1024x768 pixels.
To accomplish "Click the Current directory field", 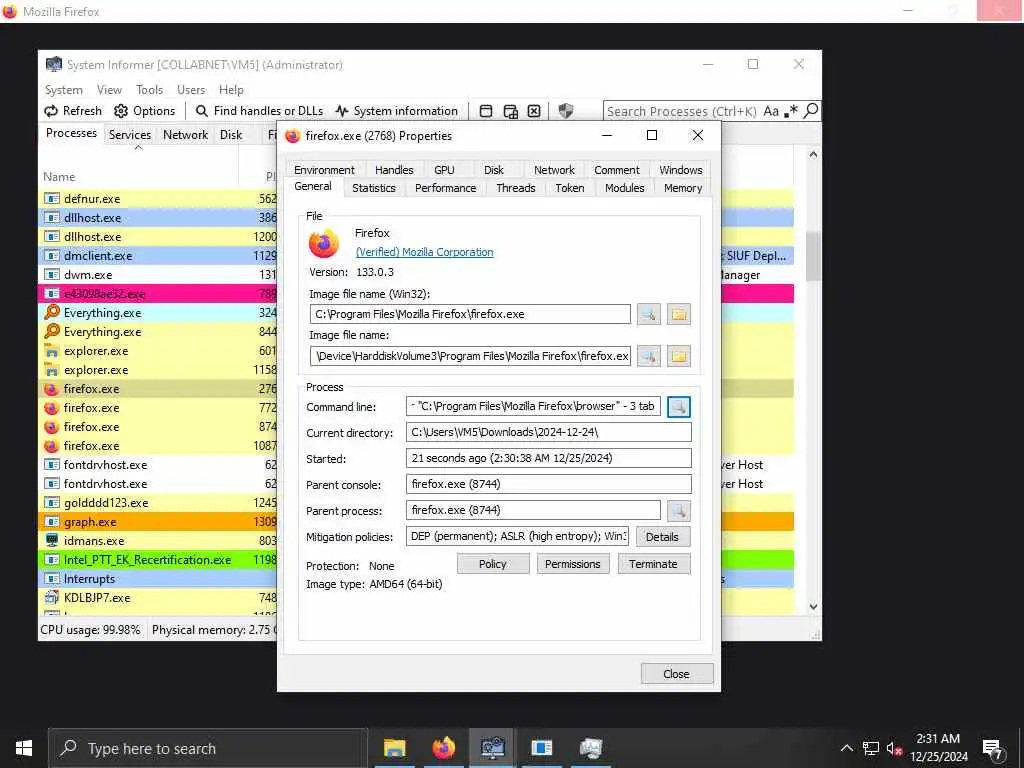I will coord(549,432).
